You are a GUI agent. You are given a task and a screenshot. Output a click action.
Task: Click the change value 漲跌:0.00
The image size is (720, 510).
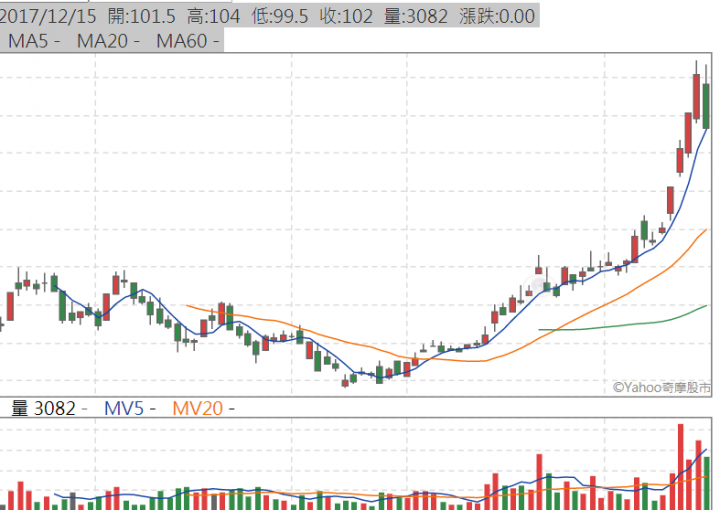pos(497,17)
